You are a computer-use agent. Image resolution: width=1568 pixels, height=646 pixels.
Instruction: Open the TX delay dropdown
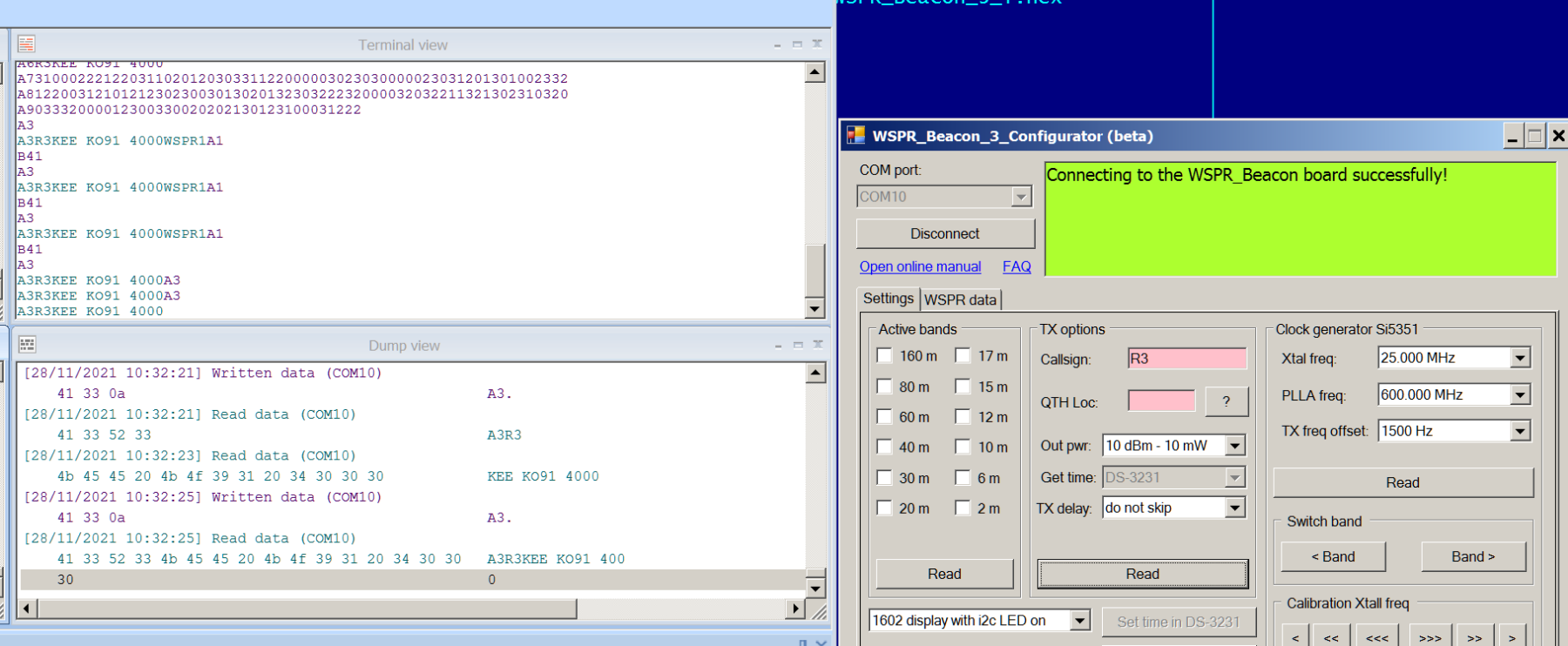click(x=1235, y=508)
